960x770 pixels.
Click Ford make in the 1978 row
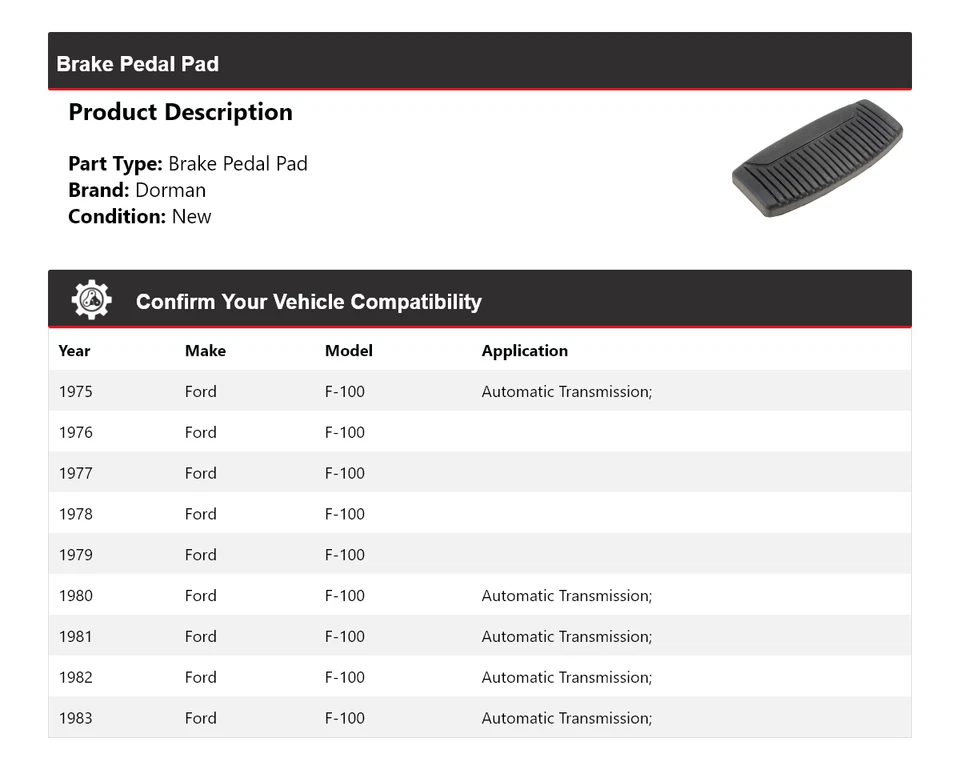(200, 514)
